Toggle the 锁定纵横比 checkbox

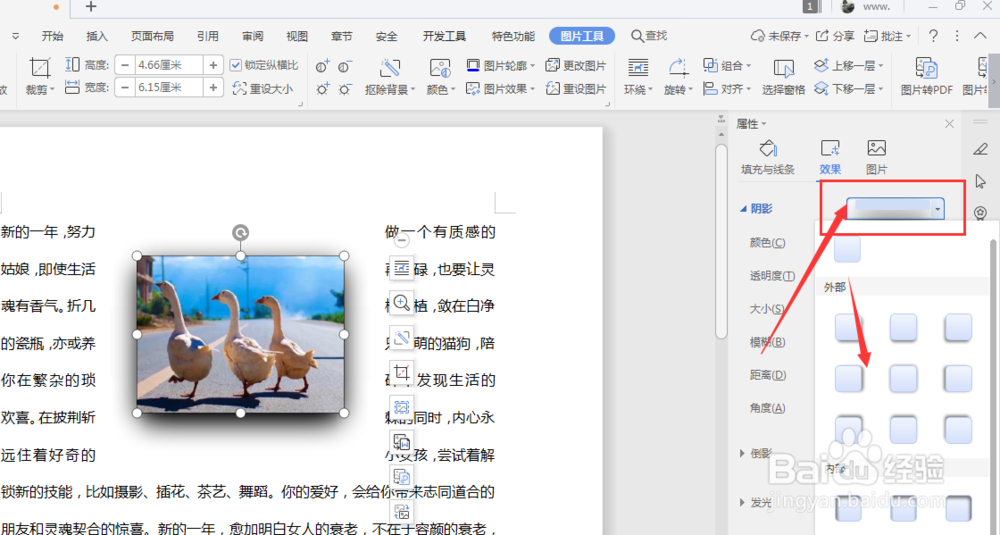tap(235, 65)
